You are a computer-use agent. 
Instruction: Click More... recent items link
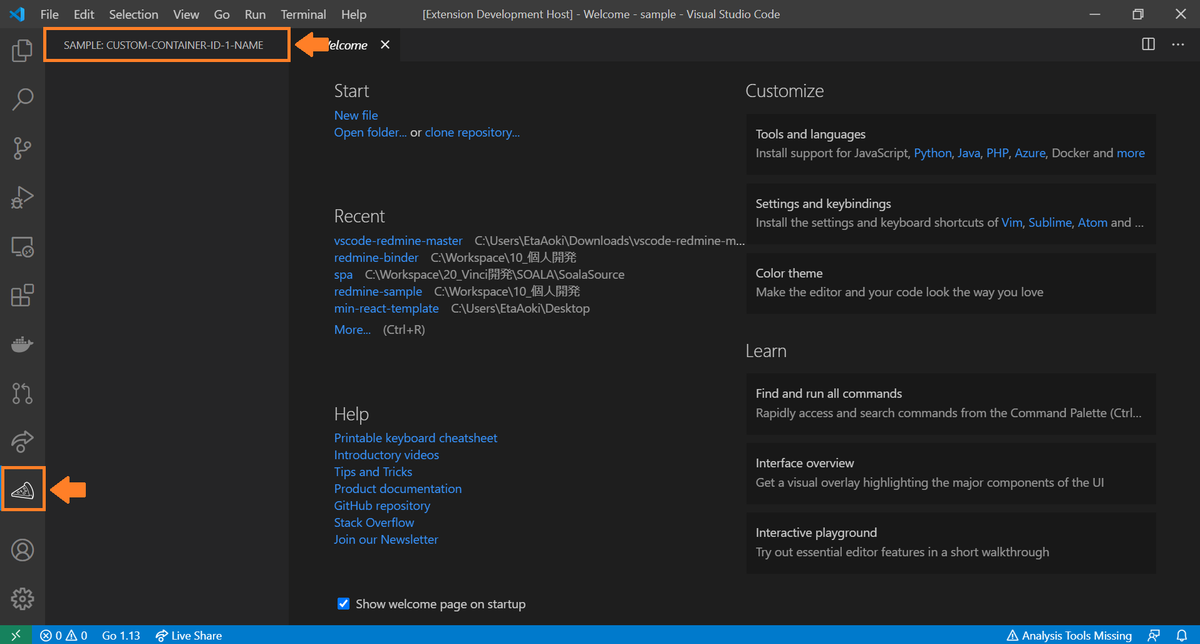(352, 329)
